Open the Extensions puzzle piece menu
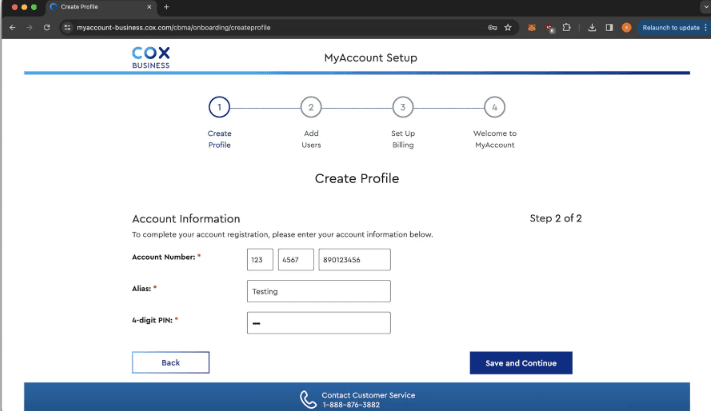The width and height of the screenshot is (711, 411). [567, 28]
